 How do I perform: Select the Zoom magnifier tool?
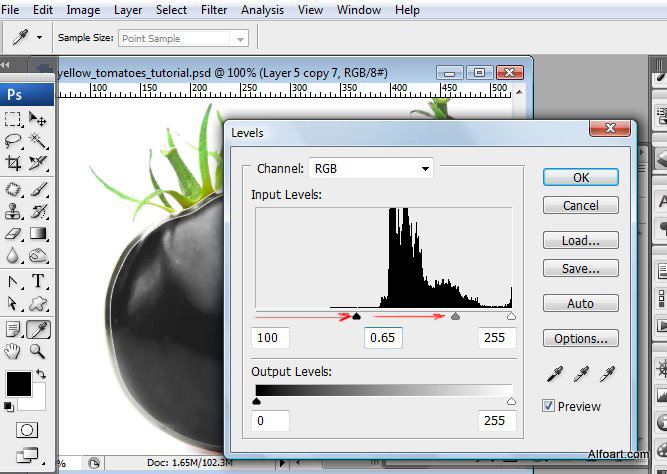coord(38,351)
